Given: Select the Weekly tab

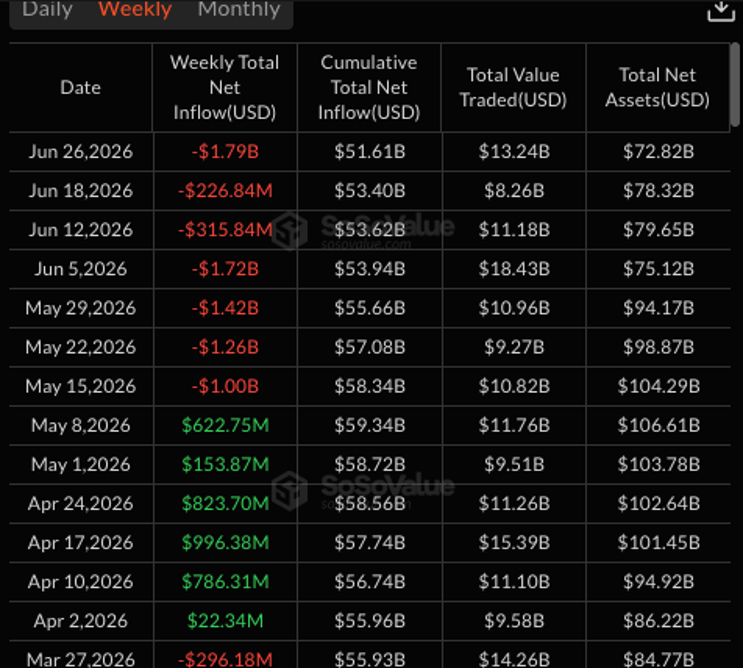Looking at the screenshot, I should click(135, 9).
